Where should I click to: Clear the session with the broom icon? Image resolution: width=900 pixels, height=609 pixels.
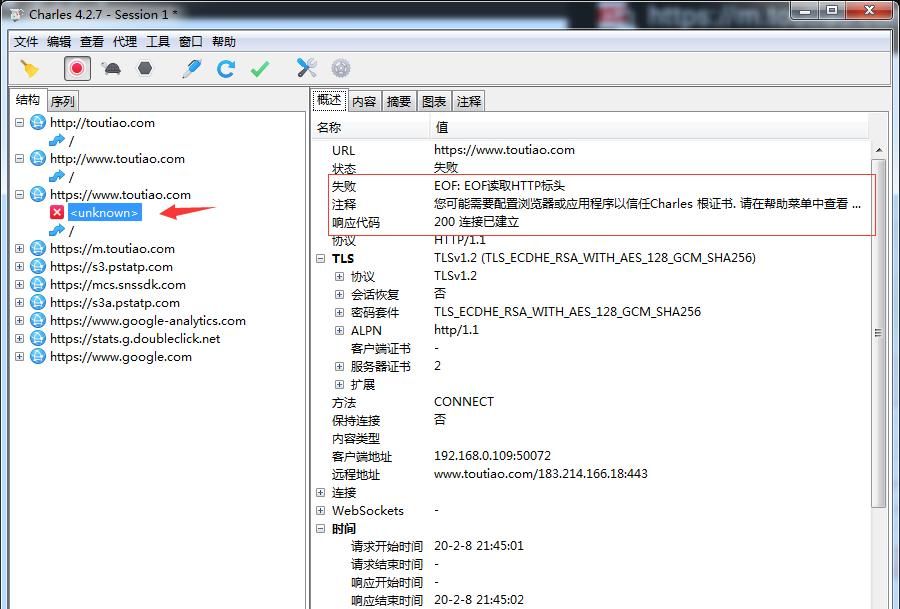pos(28,67)
